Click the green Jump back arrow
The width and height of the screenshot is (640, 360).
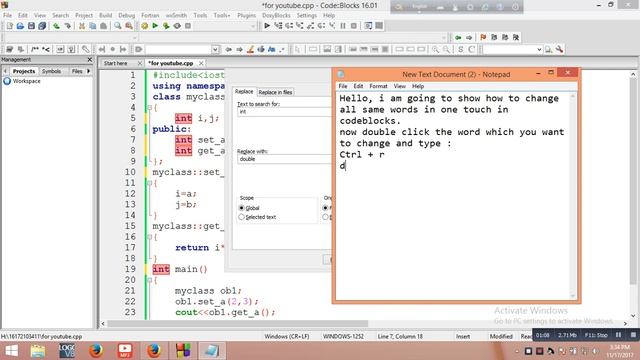pyautogui.click(x=458, y=38)
